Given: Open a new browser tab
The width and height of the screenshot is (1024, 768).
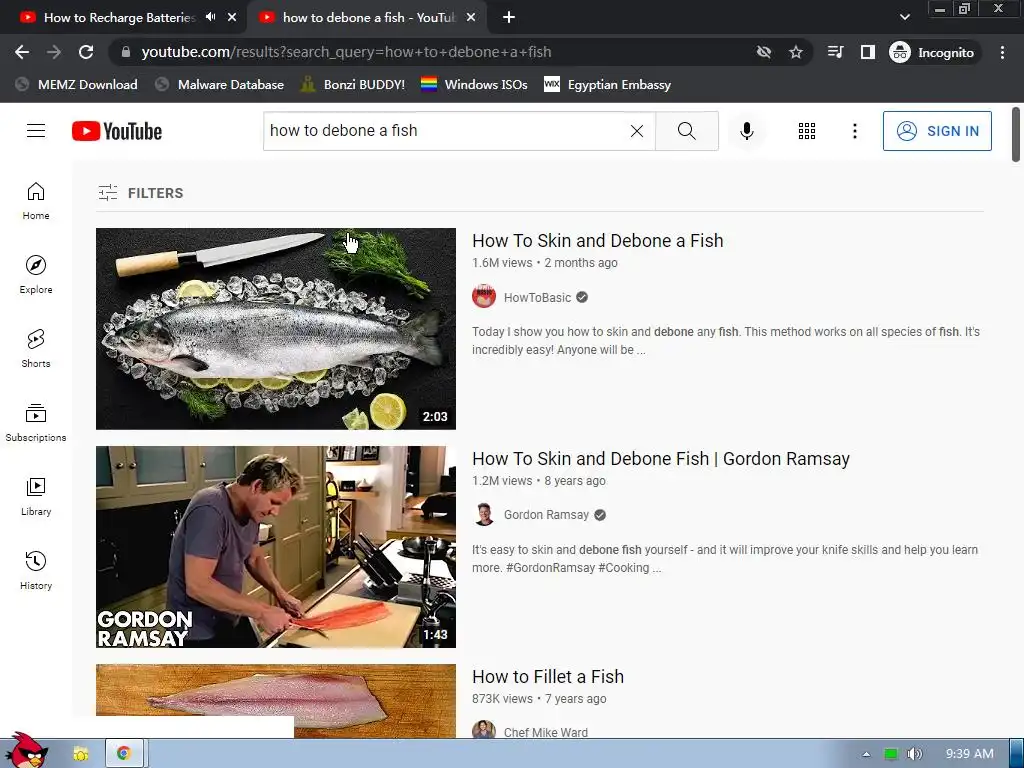Looking at the screenshot, I should (509, 18).
